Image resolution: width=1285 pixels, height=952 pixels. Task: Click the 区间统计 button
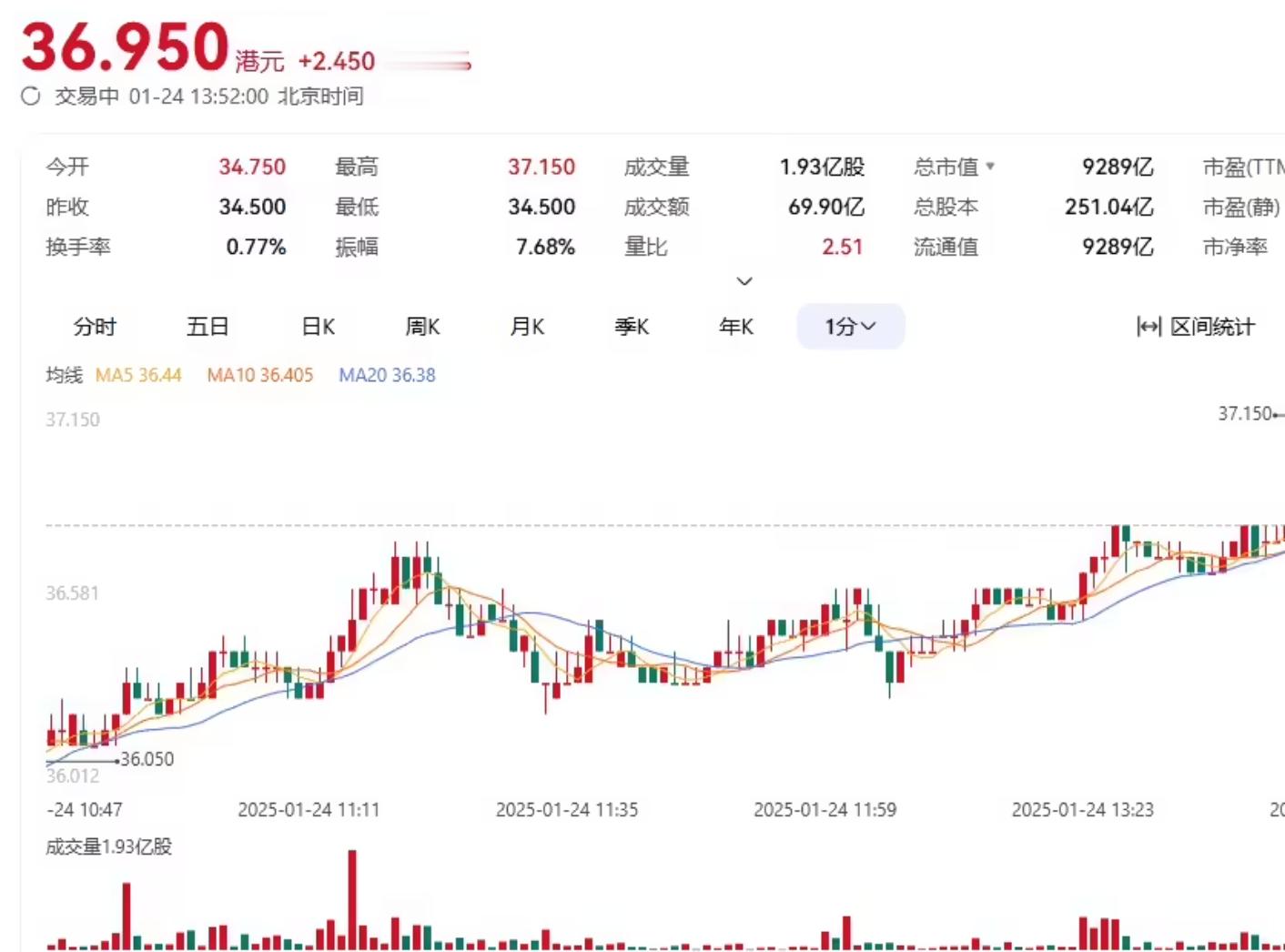[x=1196, y=327]
